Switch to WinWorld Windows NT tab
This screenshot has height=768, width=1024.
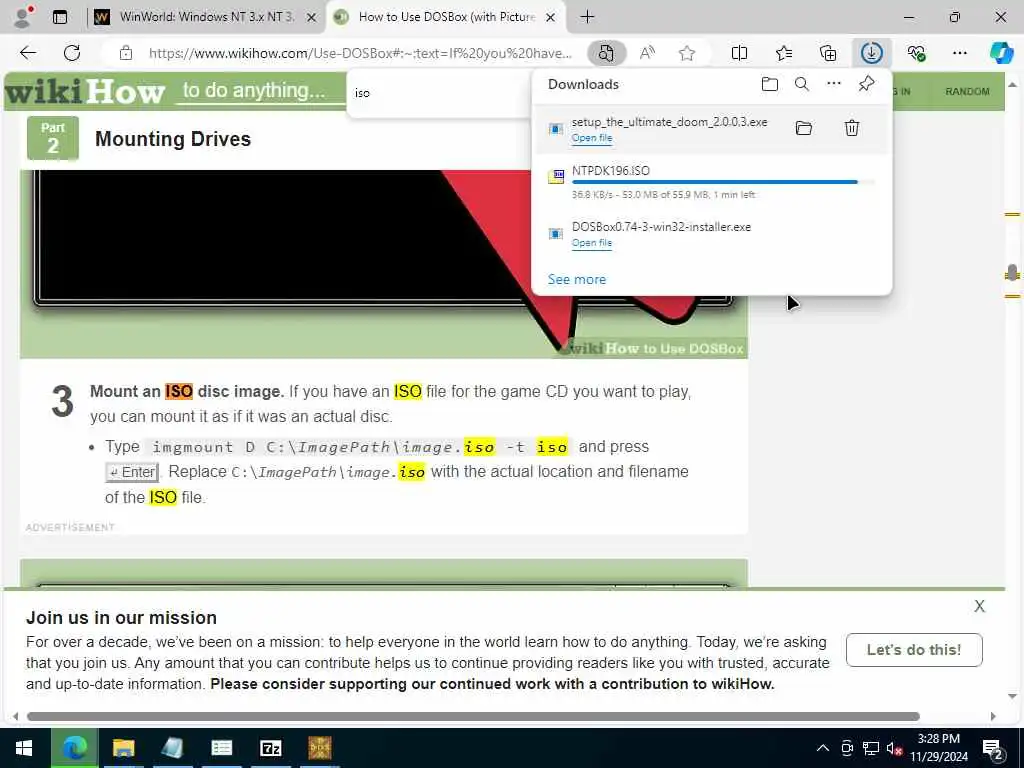[206, 17]
